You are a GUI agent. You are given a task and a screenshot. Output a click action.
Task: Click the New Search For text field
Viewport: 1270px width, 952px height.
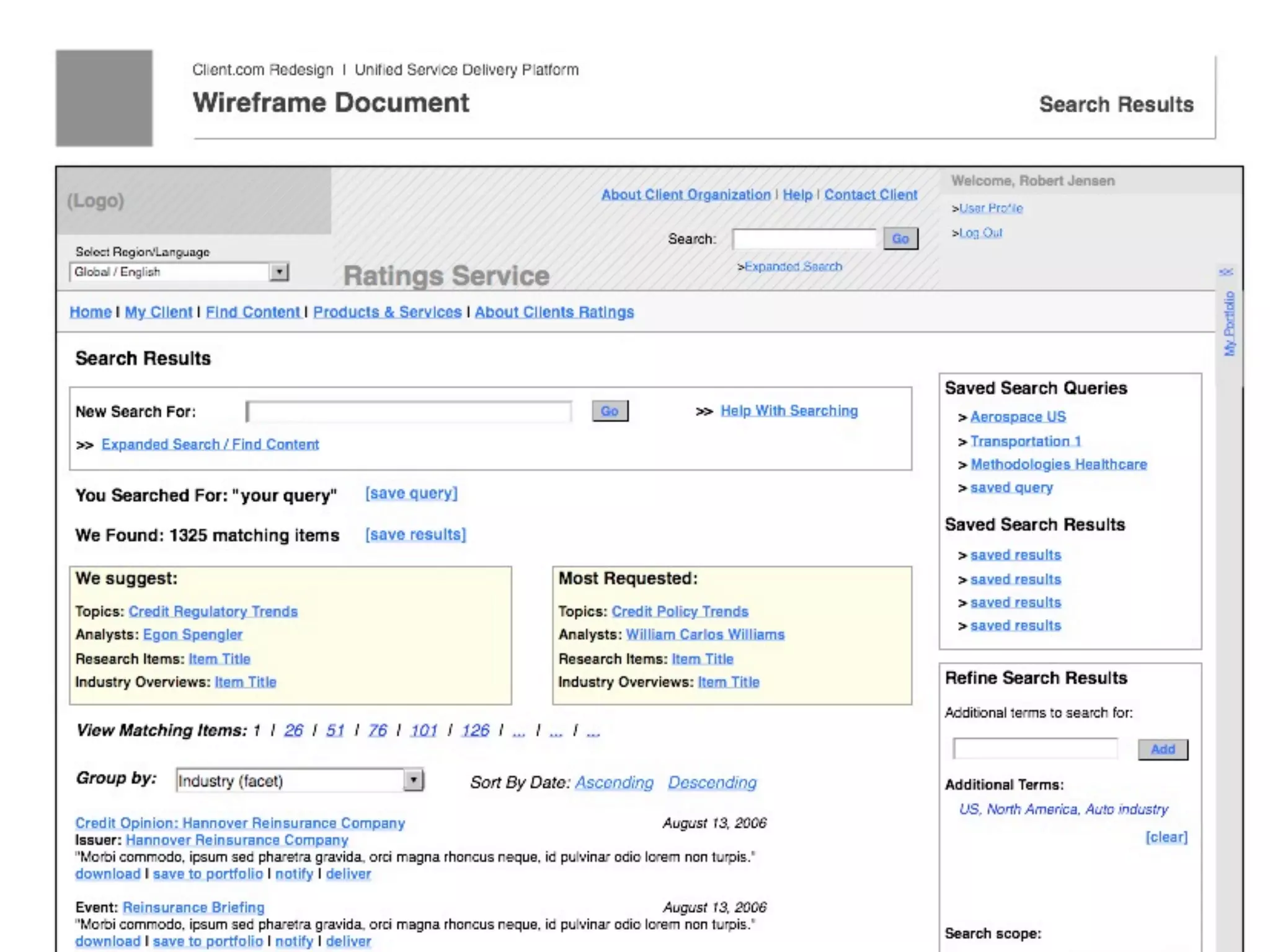(409, 412)
